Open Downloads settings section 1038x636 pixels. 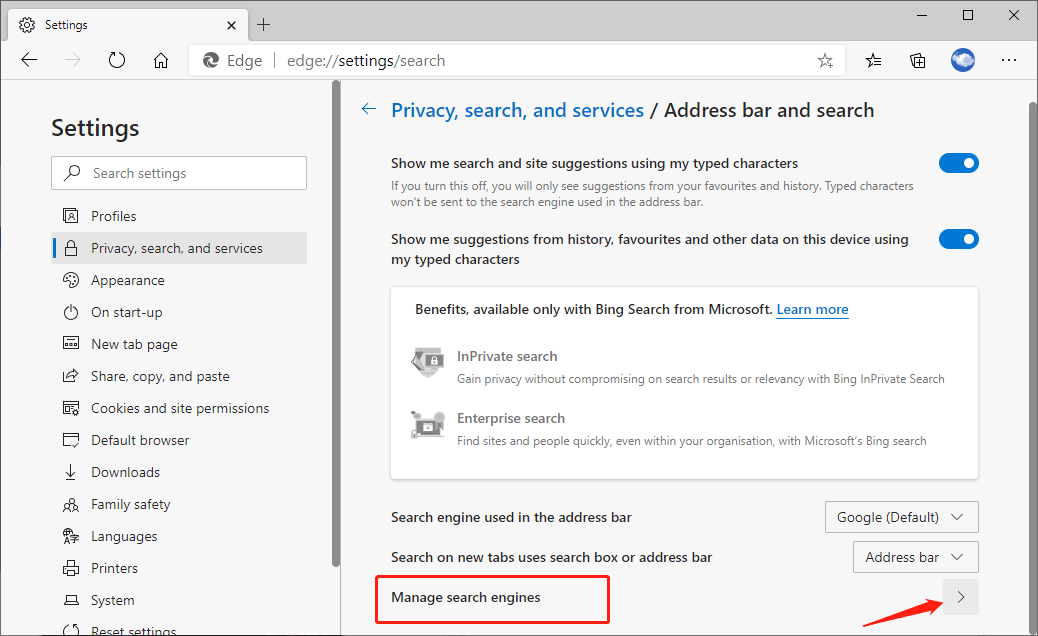coord(179,472)
